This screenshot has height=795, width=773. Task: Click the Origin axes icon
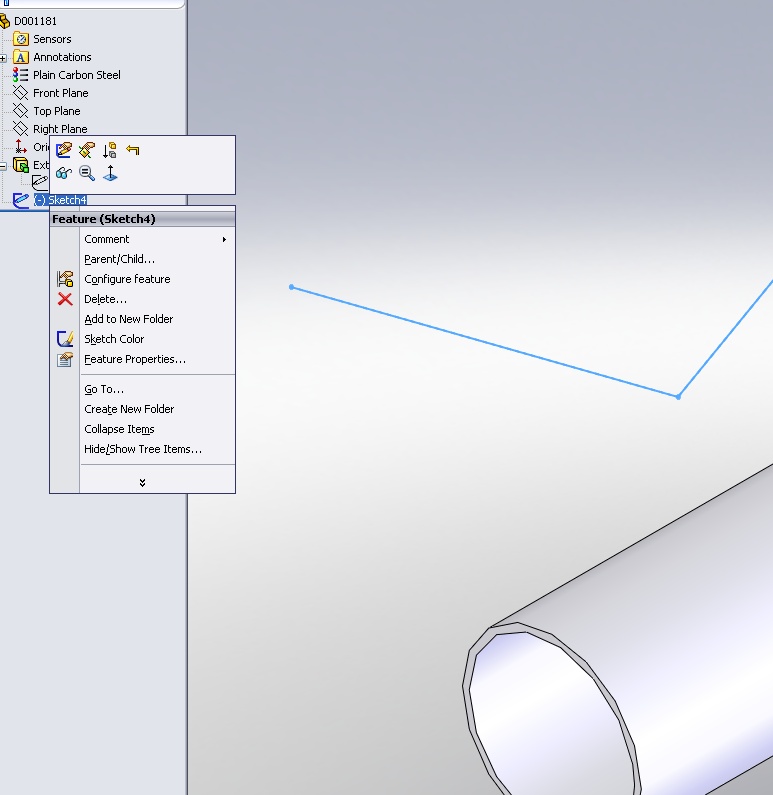pyautogui.click(x=20, y=147)
